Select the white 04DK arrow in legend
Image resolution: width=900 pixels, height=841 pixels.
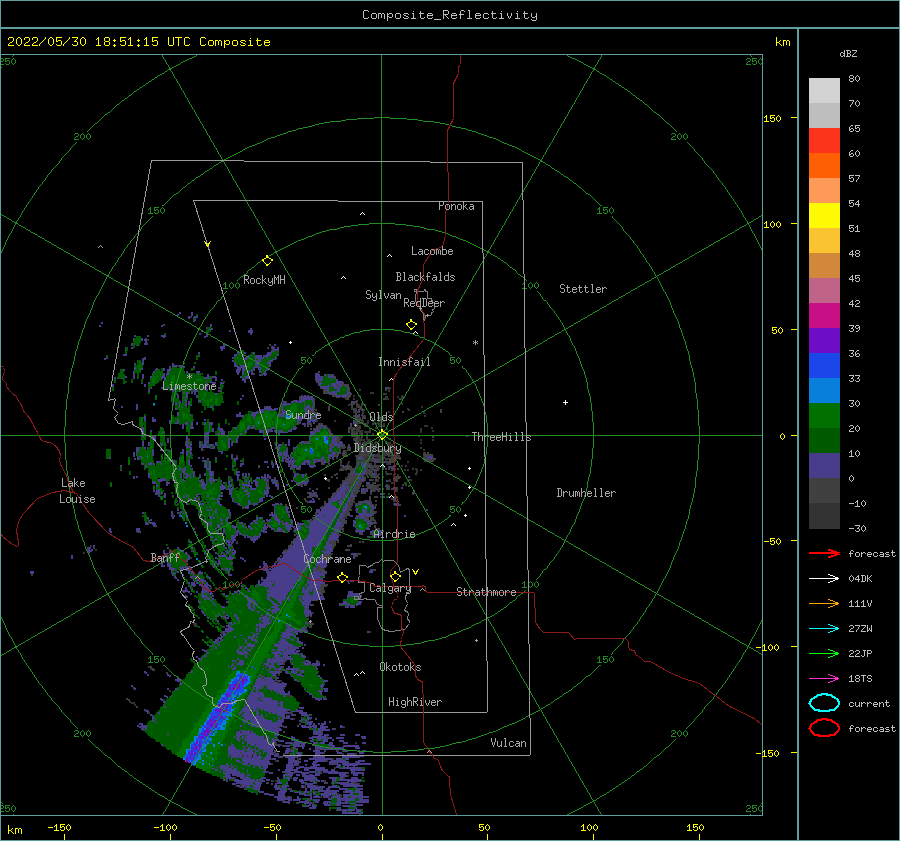[824, 579]
